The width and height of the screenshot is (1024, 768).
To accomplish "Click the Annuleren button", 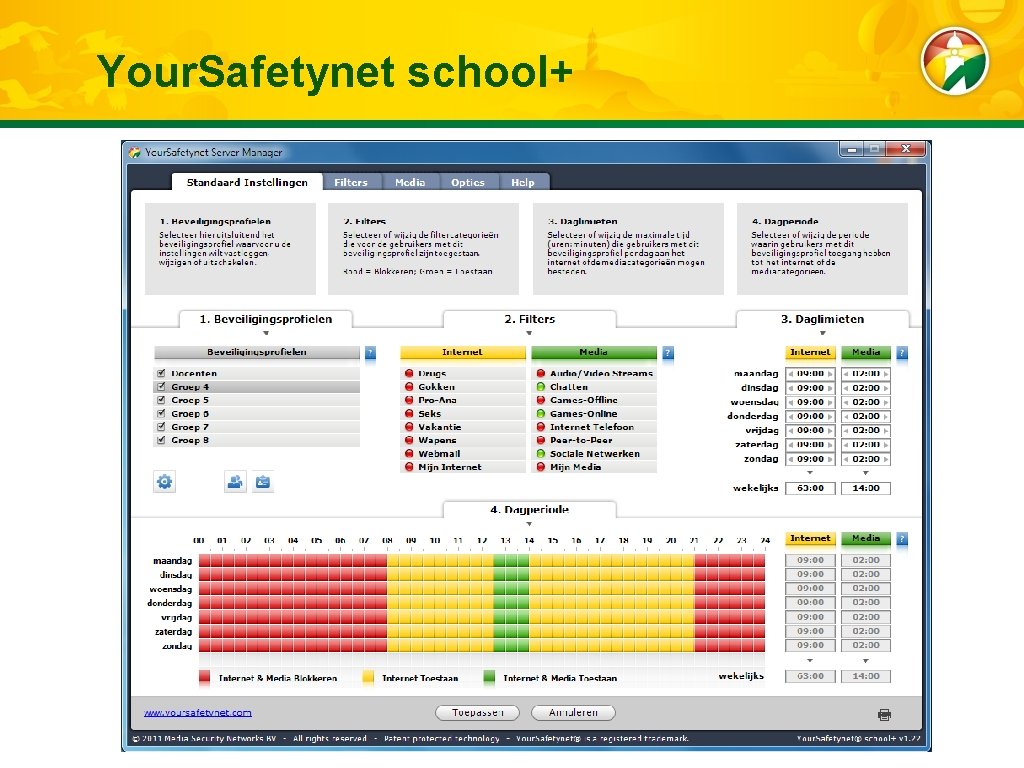I will coord(573,712).
